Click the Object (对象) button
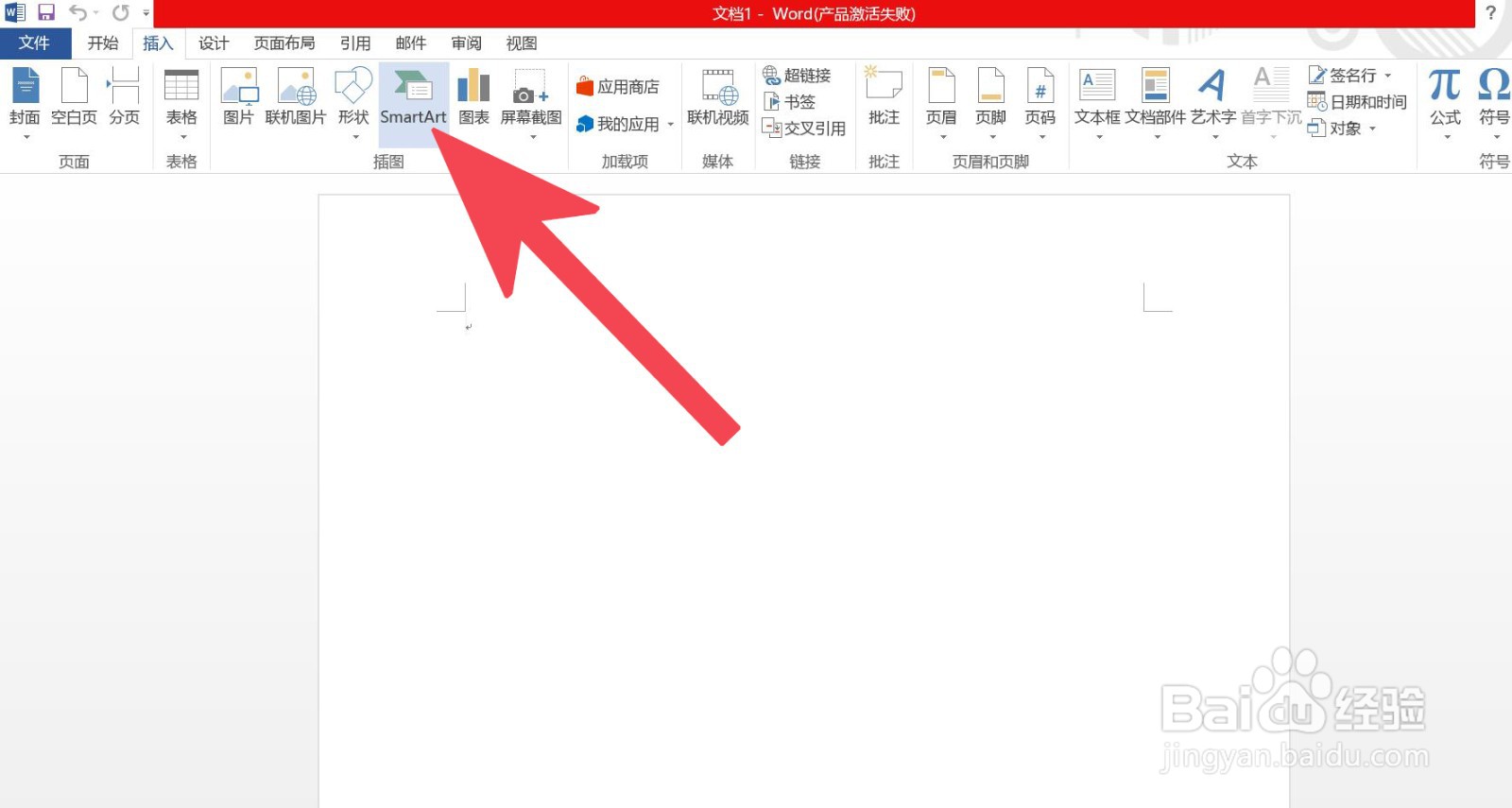 (x=1334, y=129)
